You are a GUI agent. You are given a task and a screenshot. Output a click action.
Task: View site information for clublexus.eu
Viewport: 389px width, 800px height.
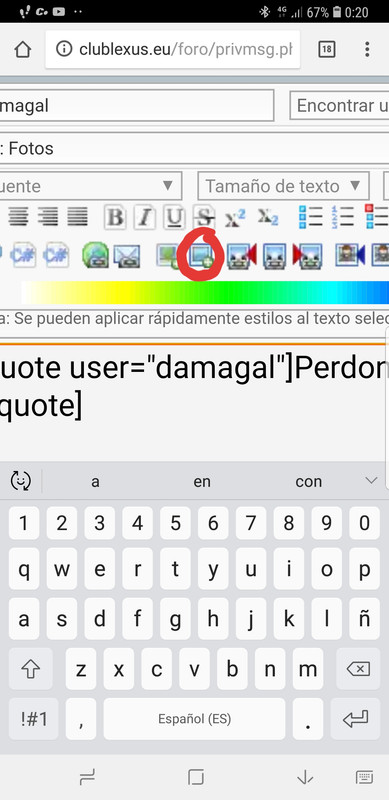click(x=64, y=49)
